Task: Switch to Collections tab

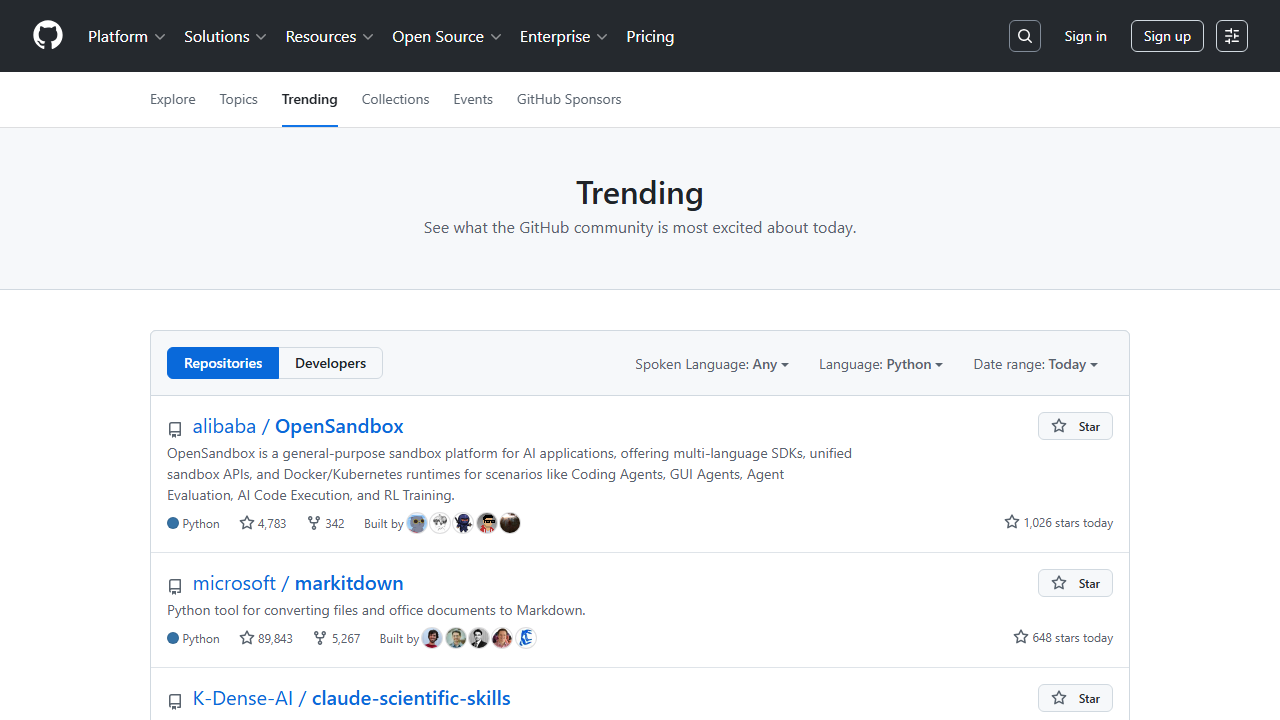Action: point(395,99)
